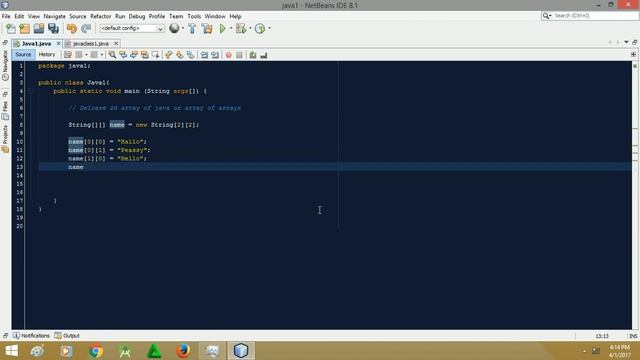Click the Save All toolbar icon
The image size is (640, 360).
point(53,29)
